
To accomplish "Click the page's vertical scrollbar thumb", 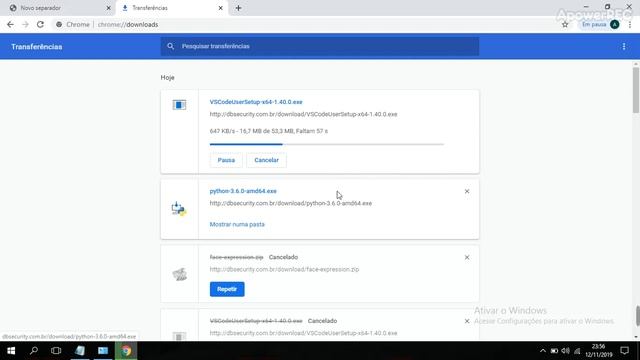I will (x=636, y=90).
